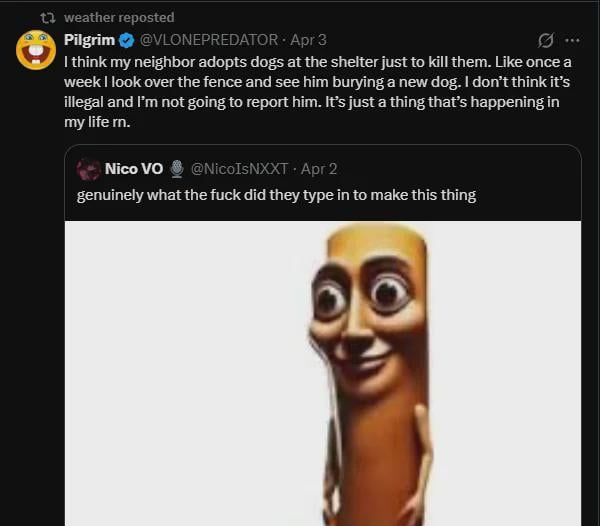600x526 pixels.
Task: Click the repost arrows icon beside weather
Action: pos(45,18)
